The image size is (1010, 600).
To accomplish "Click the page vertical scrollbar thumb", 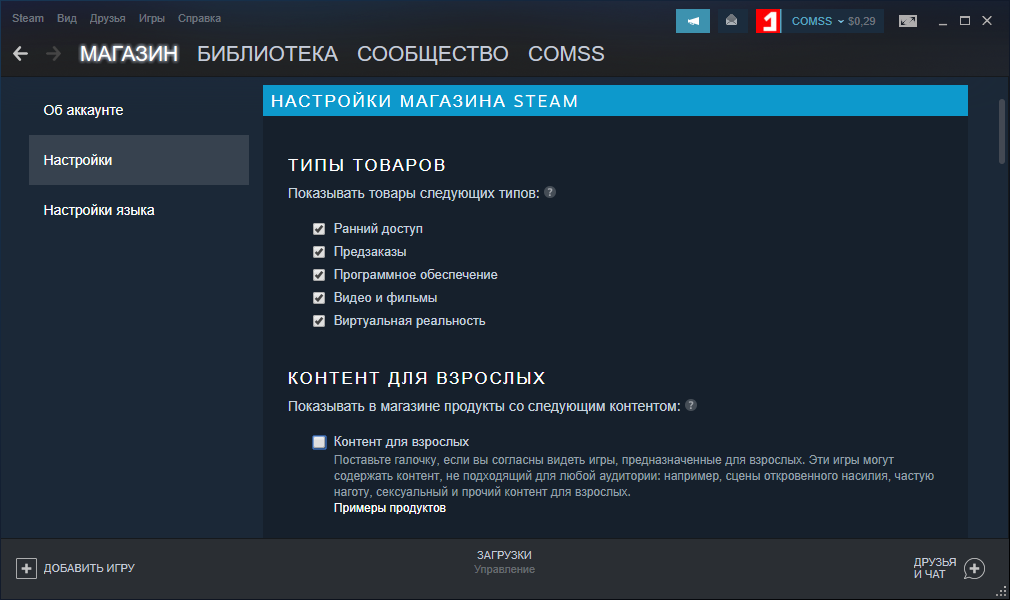I will (1002, 131).
